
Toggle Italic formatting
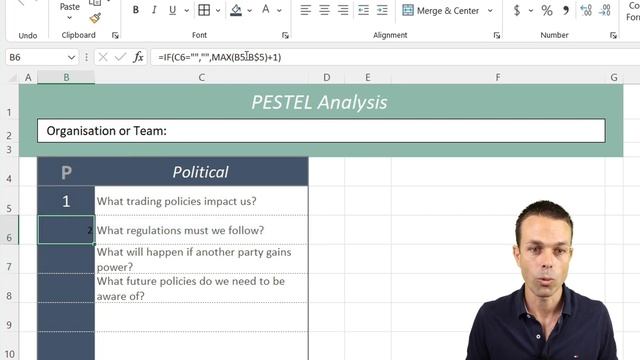coord(154,10)
